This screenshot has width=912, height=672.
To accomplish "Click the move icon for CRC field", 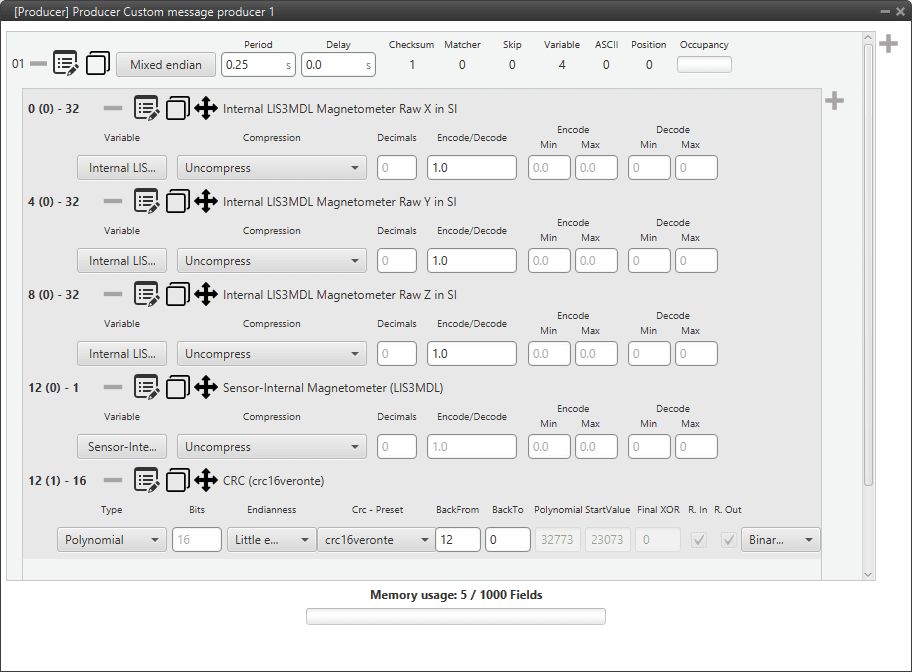I will pos(206,481).
